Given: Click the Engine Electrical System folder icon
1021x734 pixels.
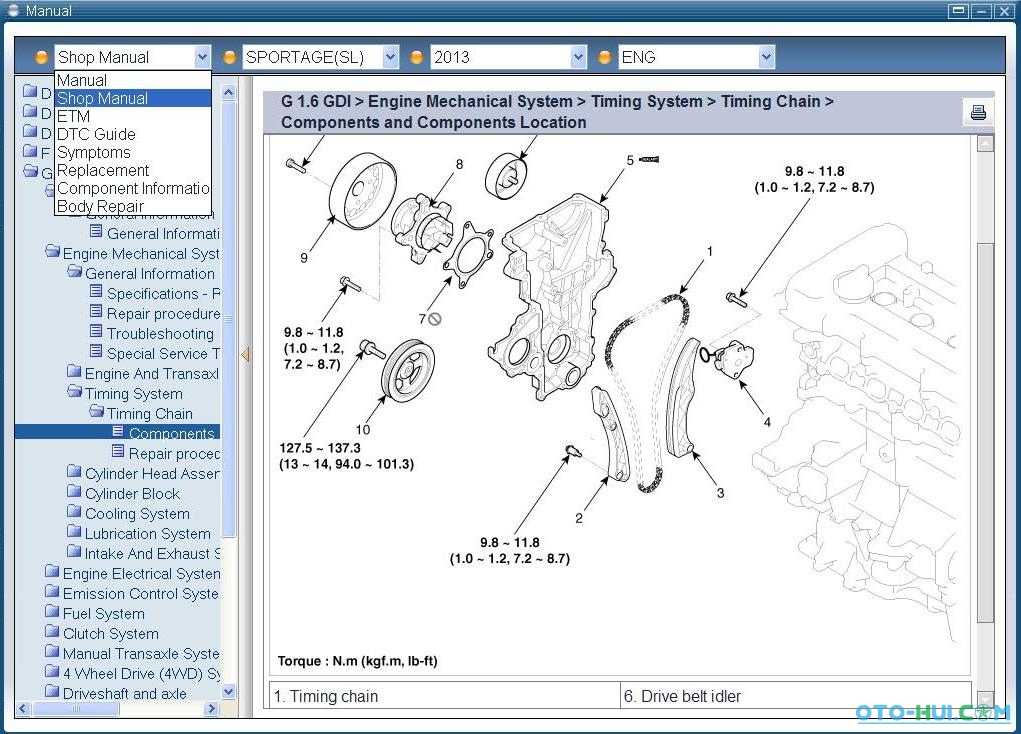Looking at the screenshot, I should click(x=52, y=572).
